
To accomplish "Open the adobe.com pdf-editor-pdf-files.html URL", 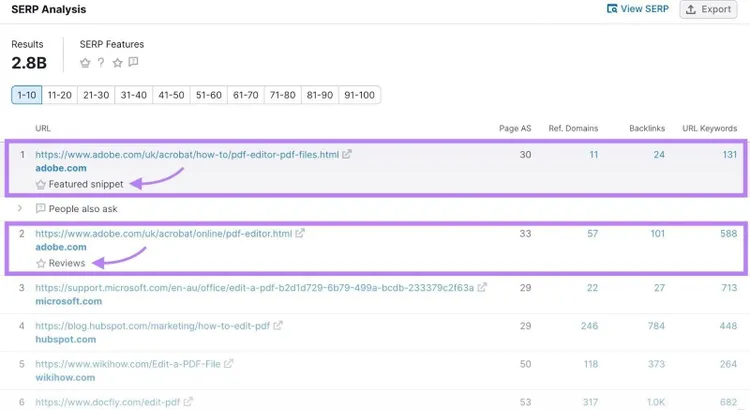I will 187,155.
